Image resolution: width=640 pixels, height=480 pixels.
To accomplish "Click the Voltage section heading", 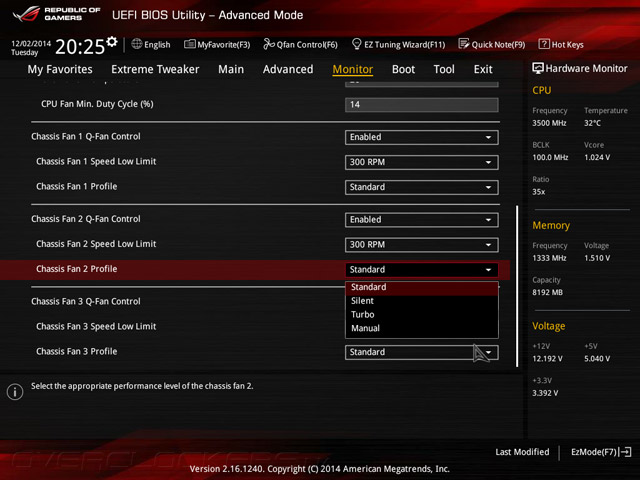I will coord(549,326).
